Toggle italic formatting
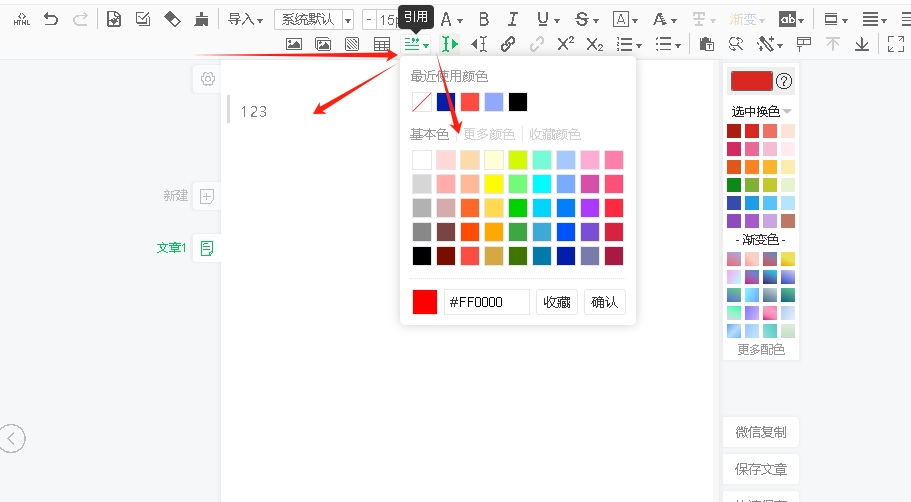 pyautogui.click(x=513, y=19)
